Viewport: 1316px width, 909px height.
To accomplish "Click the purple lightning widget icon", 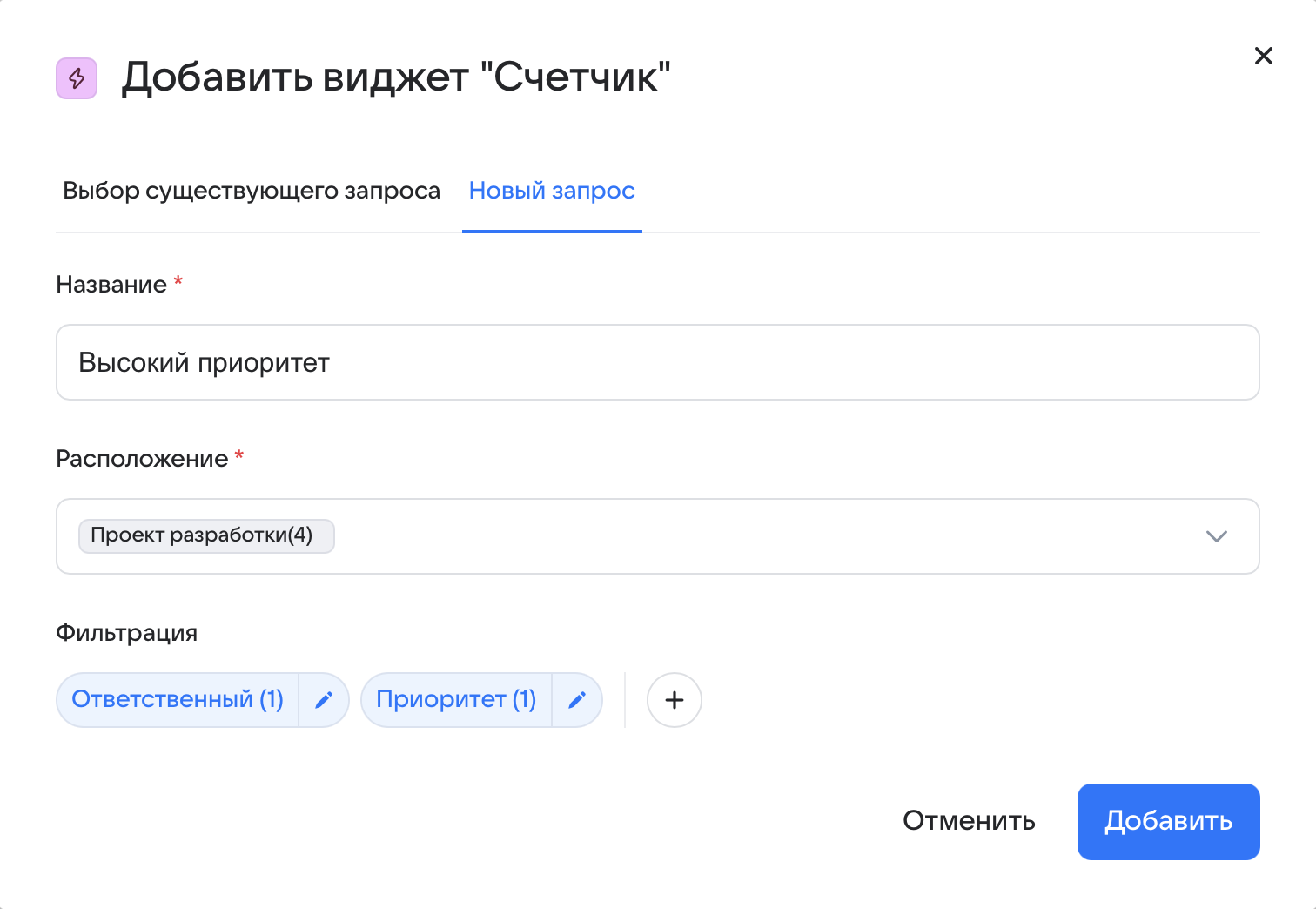I will (77, 78).
